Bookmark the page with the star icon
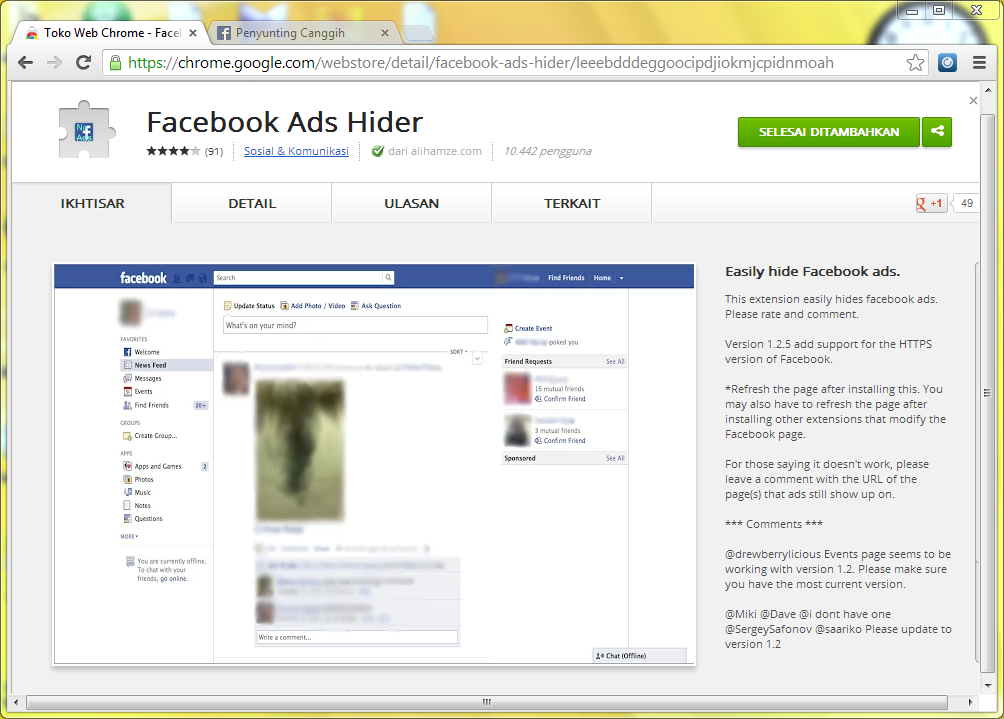 [x=915, y=63]
